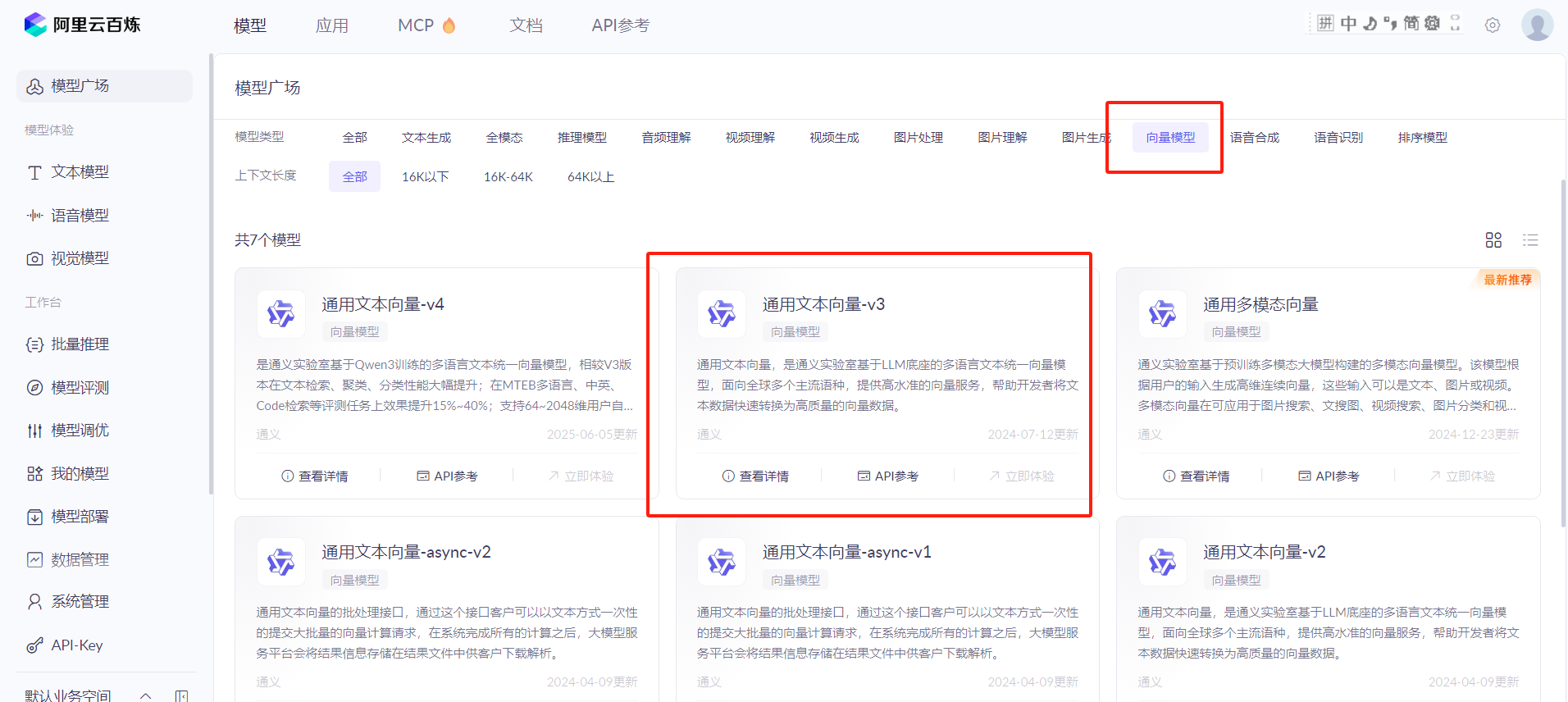Click the collapse sidebar icon at bottom
Viewport: 1568px width, 702px height.
(x=181, y=695)
